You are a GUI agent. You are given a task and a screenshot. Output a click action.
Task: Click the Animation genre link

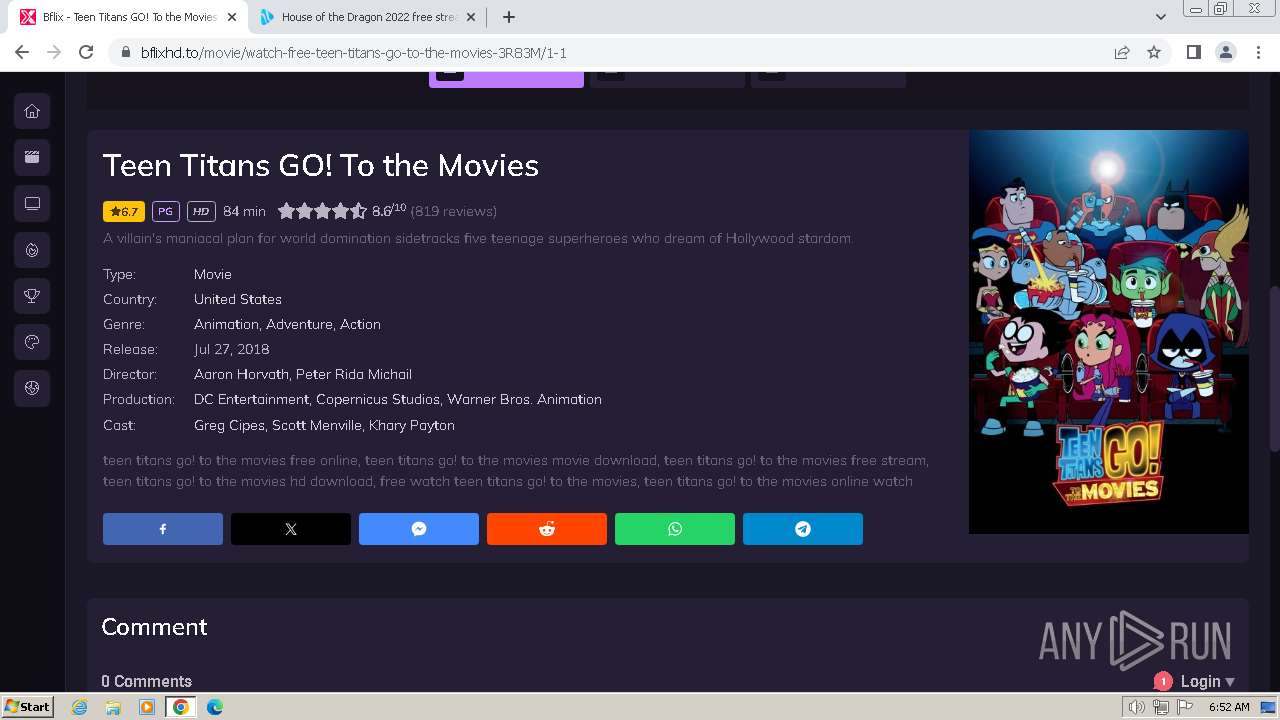(226, 324)
